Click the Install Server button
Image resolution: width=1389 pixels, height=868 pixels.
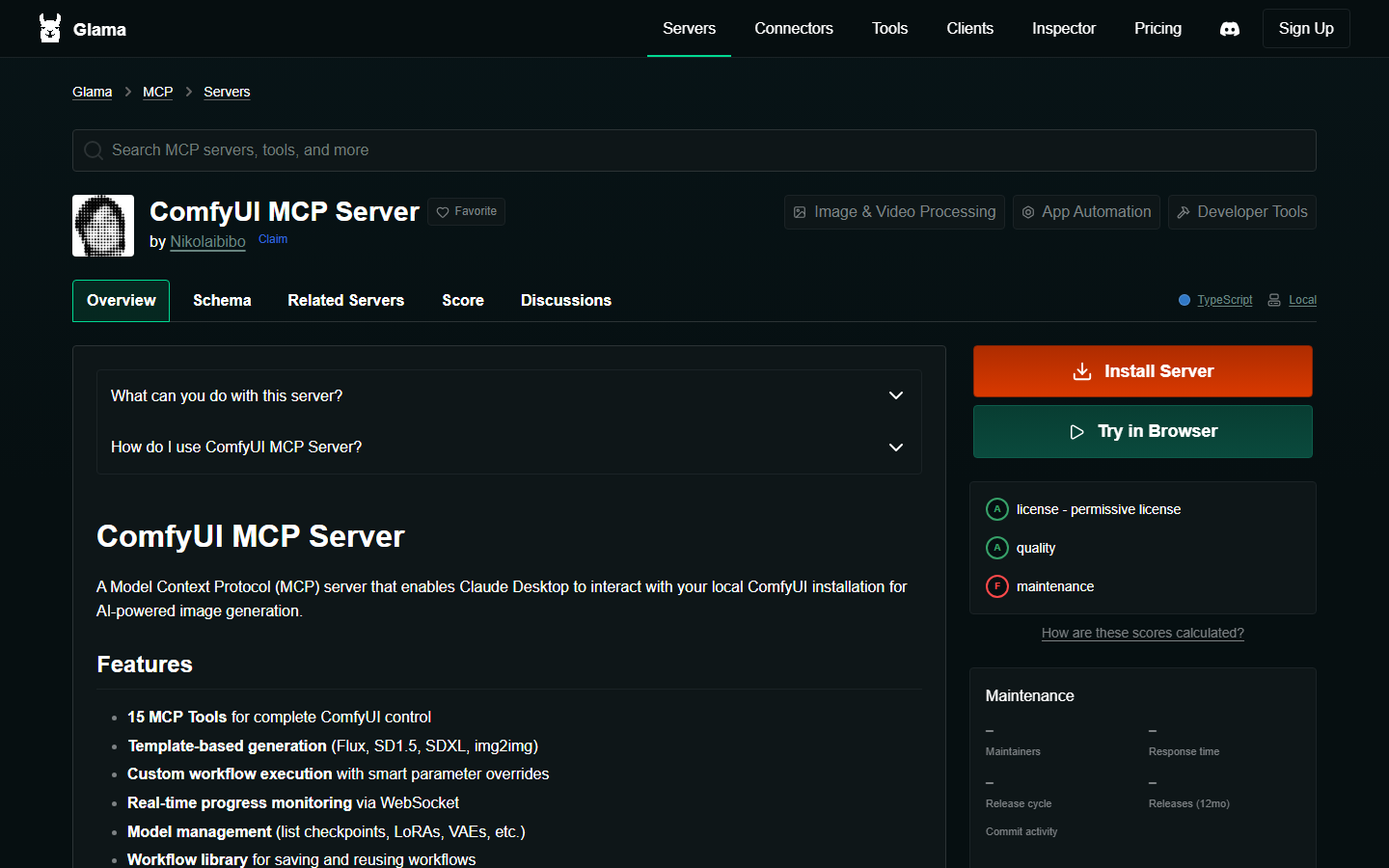pyautogui.click(x=1143, y=371)
